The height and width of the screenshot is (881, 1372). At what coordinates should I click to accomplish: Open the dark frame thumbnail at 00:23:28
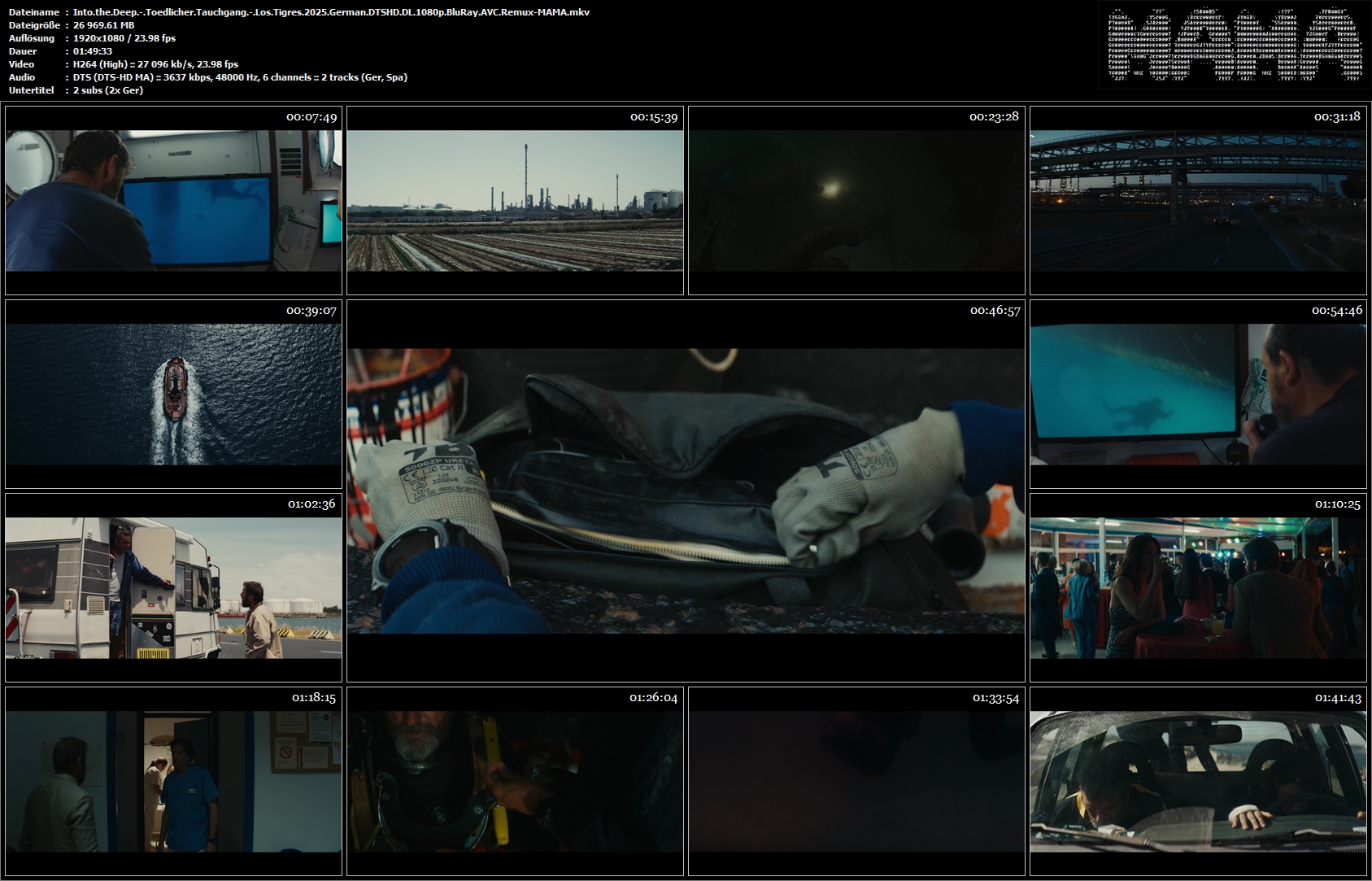(856, 201)
